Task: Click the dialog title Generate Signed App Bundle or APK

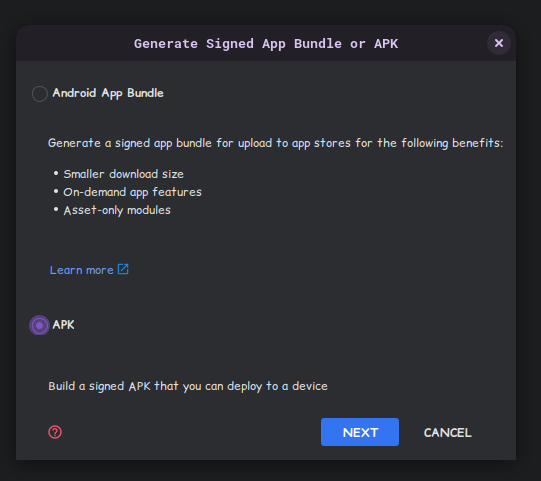Action: [266, 44]
